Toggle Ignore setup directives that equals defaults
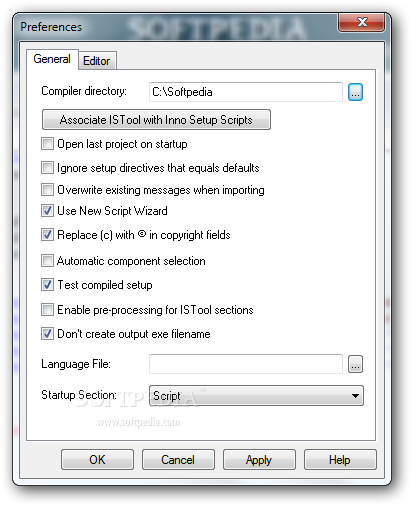 pos(47,168)
